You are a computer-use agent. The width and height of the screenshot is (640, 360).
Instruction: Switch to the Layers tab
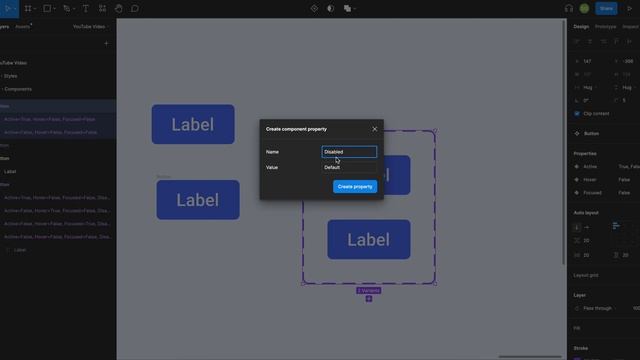4,27
